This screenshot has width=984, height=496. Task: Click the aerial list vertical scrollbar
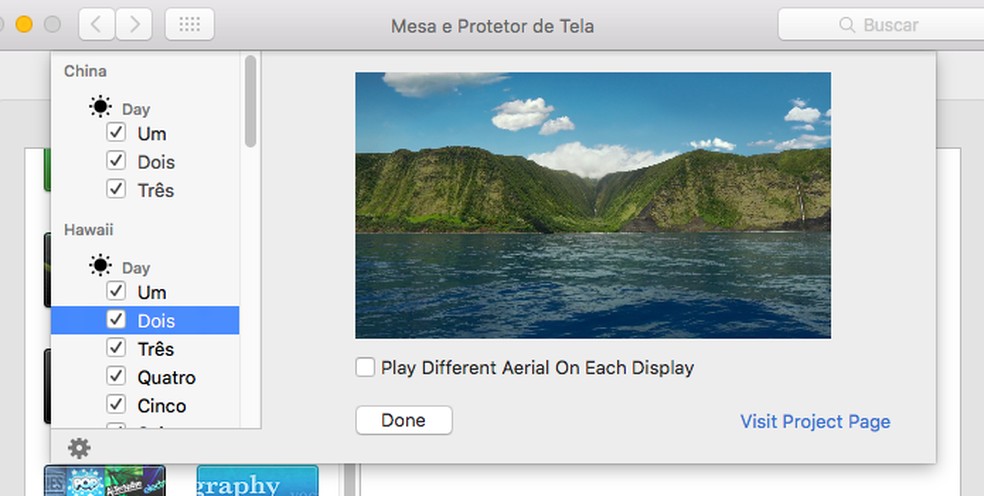tap(250, 102)
